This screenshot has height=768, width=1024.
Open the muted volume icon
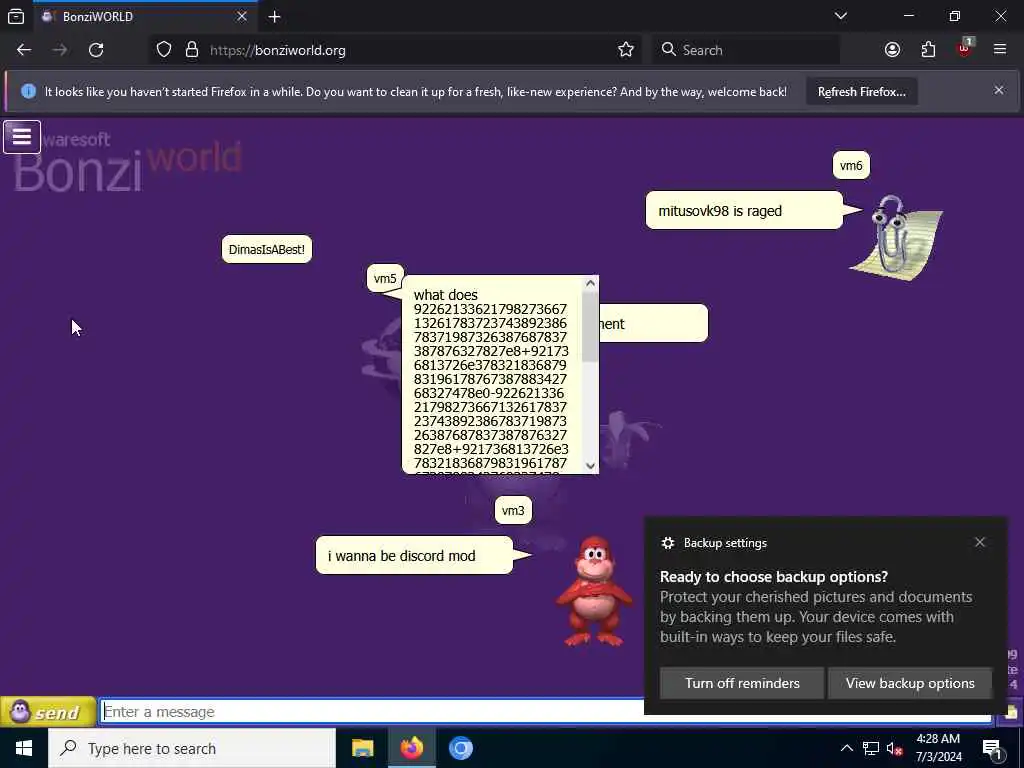tap(895, 748)
